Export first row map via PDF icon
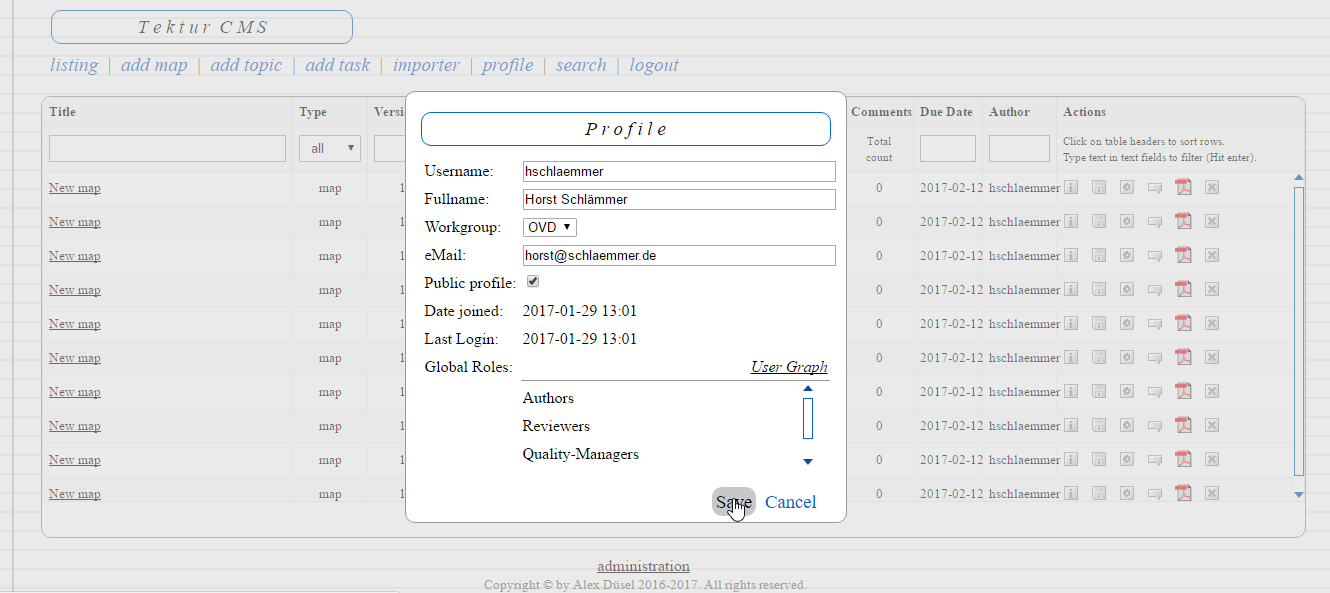Viewport: 1330px width, 593px height. (1183, 187)
